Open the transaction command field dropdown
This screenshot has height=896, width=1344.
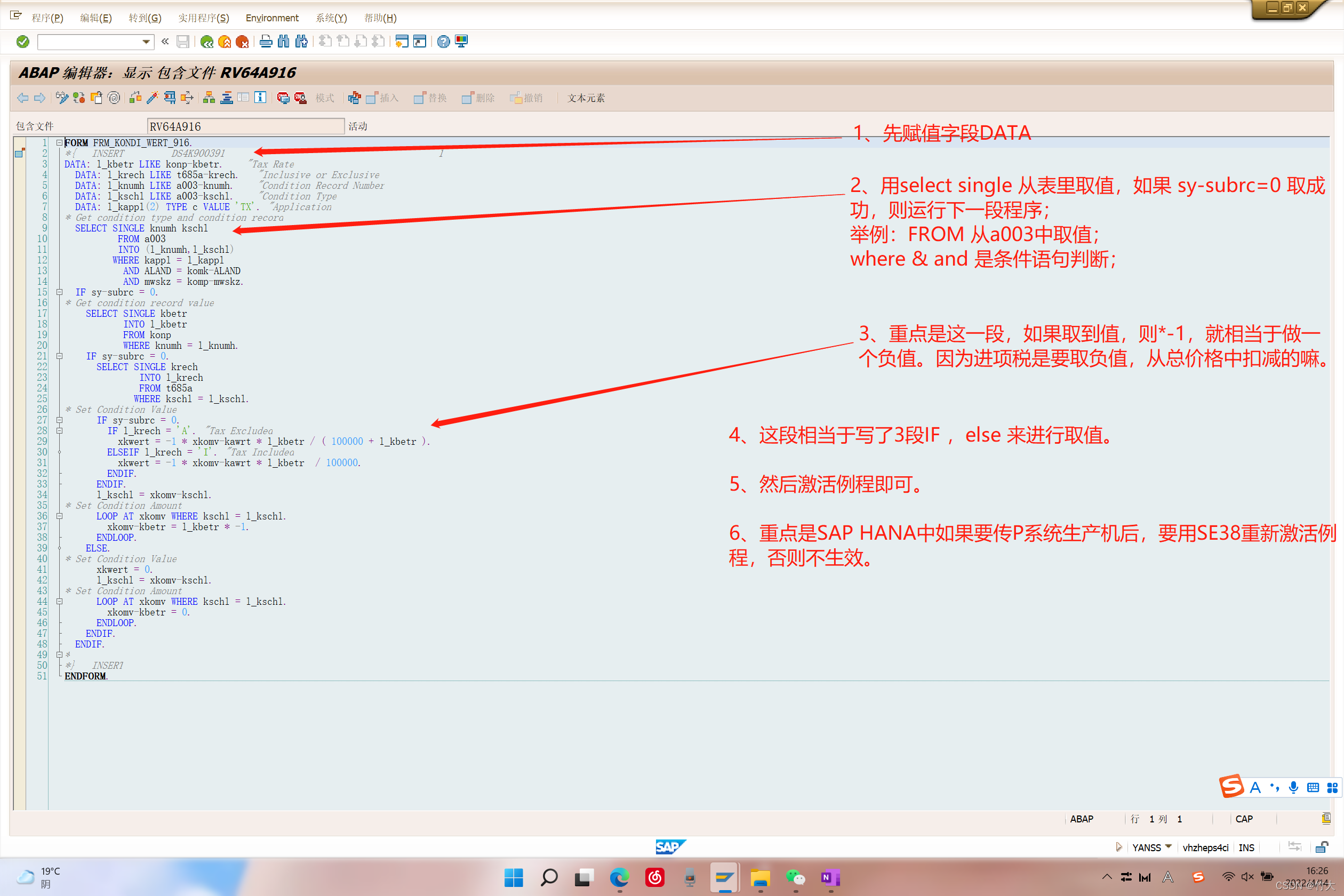coord(146,42)
